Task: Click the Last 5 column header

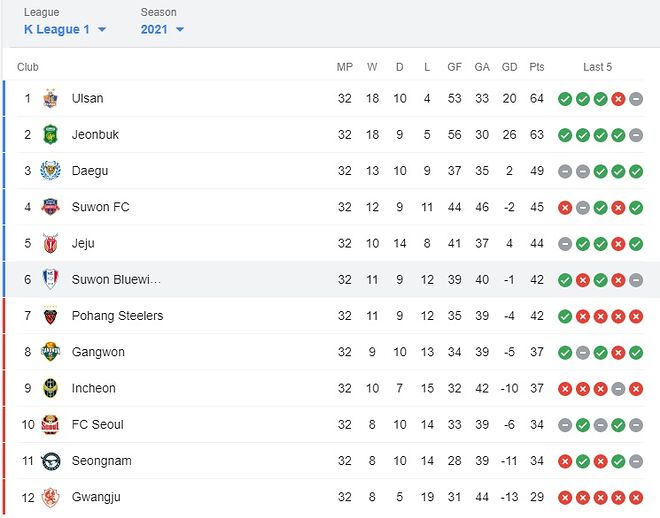Action: 597,67
